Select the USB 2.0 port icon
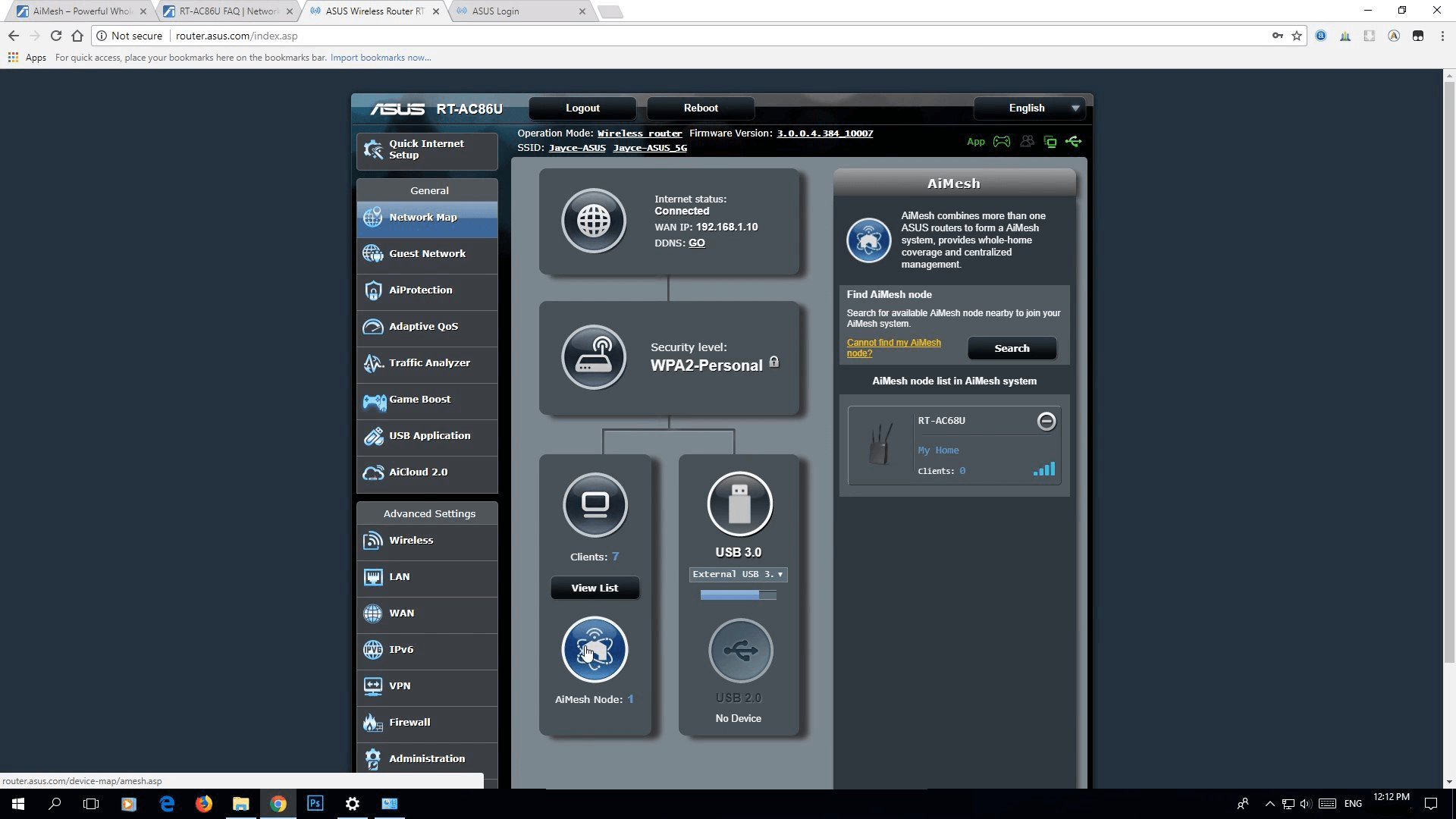Image resolution: width=1456 pixels, height=819 pixels. (x=741, y=651)
